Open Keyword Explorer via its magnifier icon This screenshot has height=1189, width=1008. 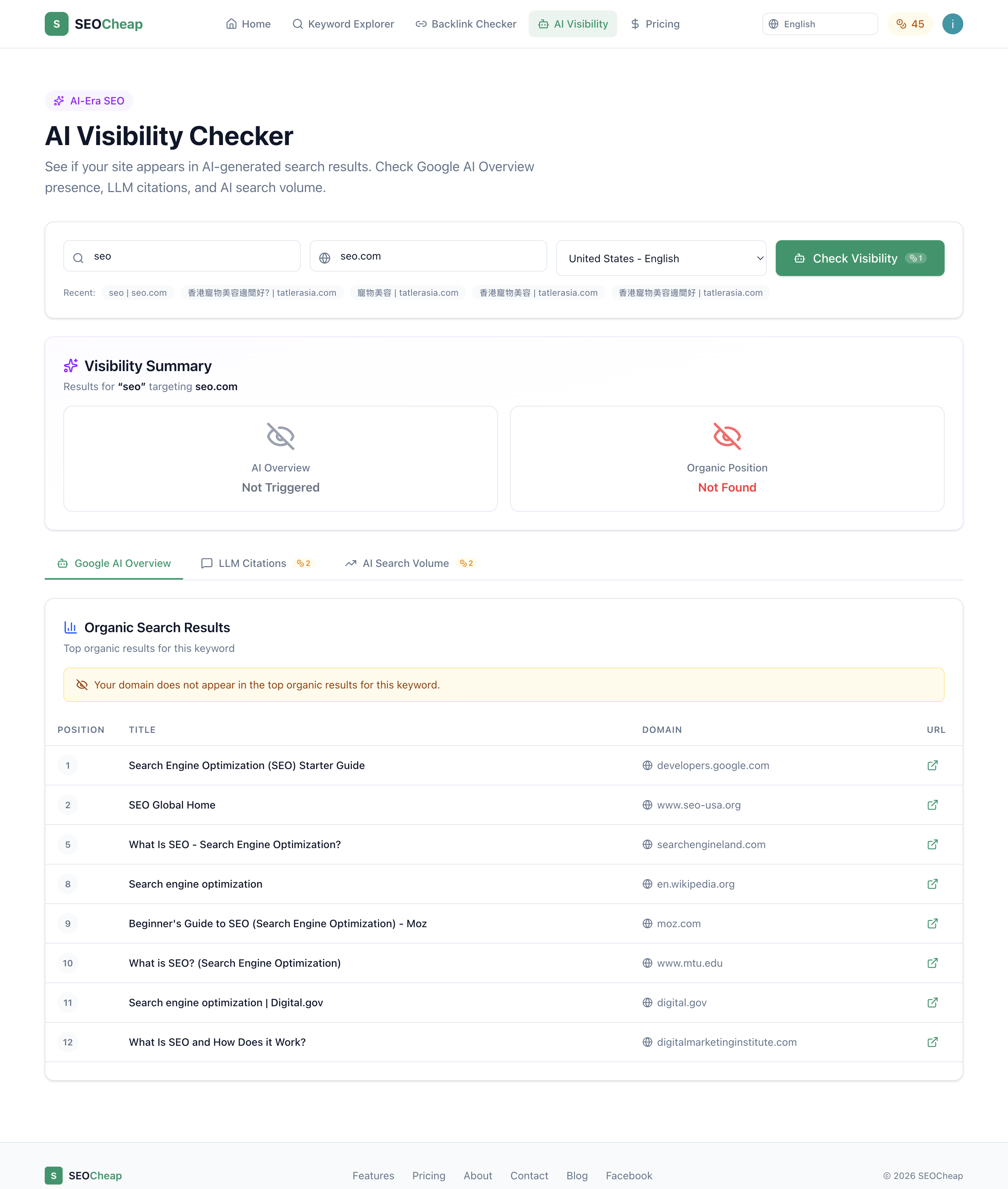(297, 24)
